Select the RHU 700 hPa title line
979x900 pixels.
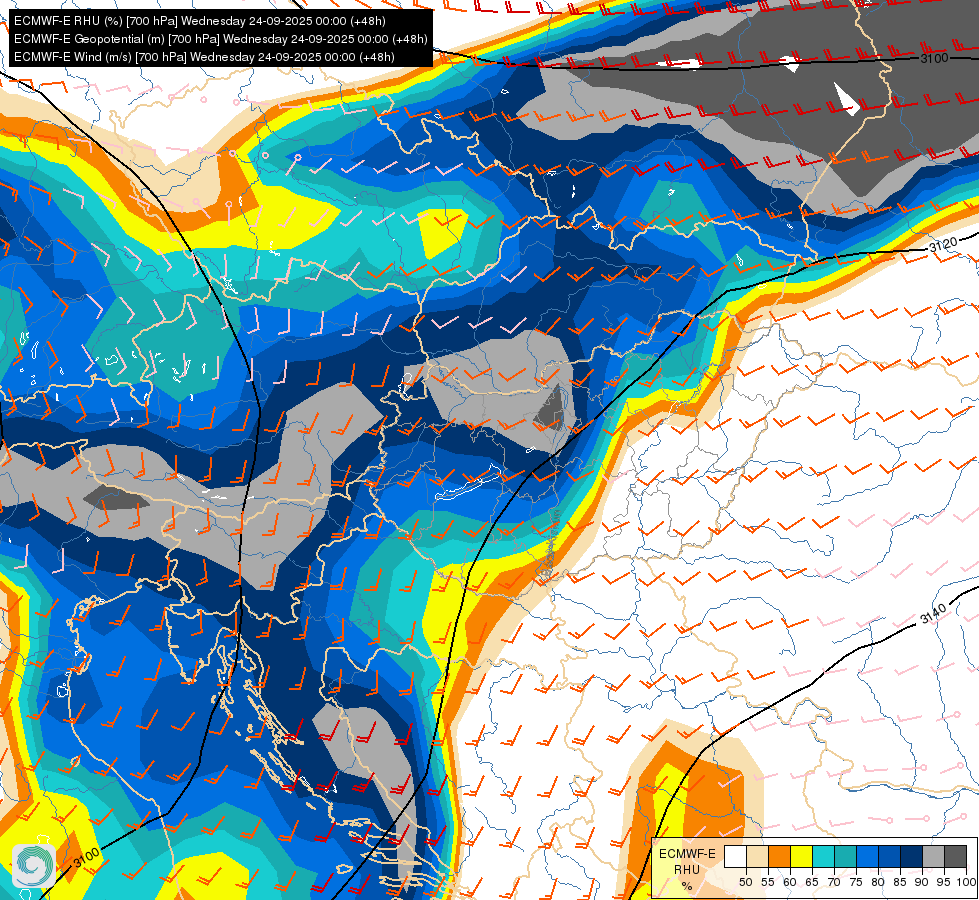(199, 21)
